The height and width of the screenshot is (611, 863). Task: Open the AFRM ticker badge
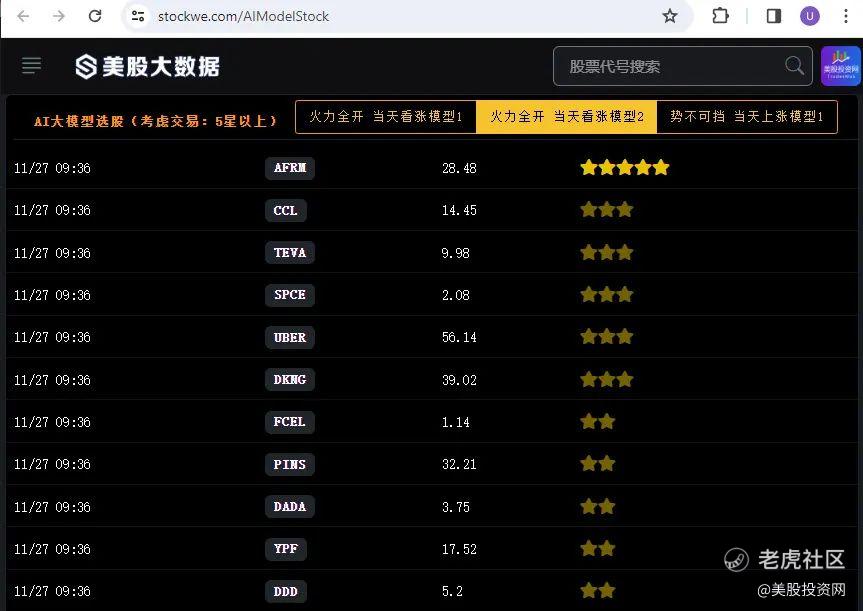[290, 168]
